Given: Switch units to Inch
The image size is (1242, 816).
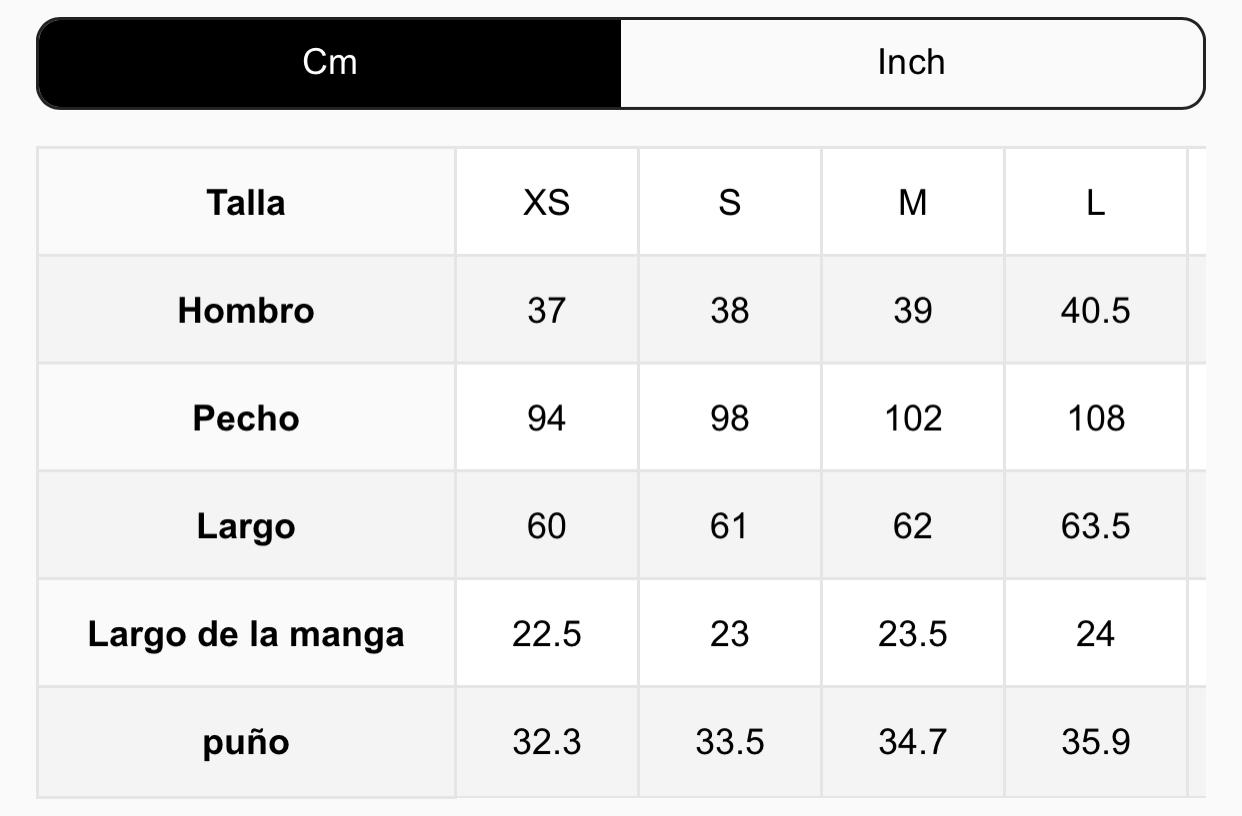Looking at the screenshot, I should [x=911, y=62].
